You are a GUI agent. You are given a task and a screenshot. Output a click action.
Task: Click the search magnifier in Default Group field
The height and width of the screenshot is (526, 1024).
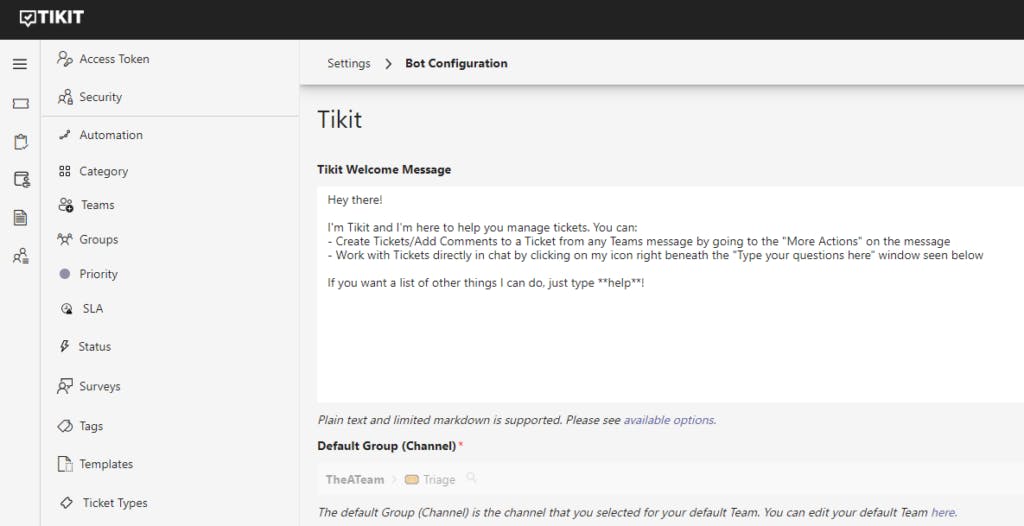click(x=471, y=479)
